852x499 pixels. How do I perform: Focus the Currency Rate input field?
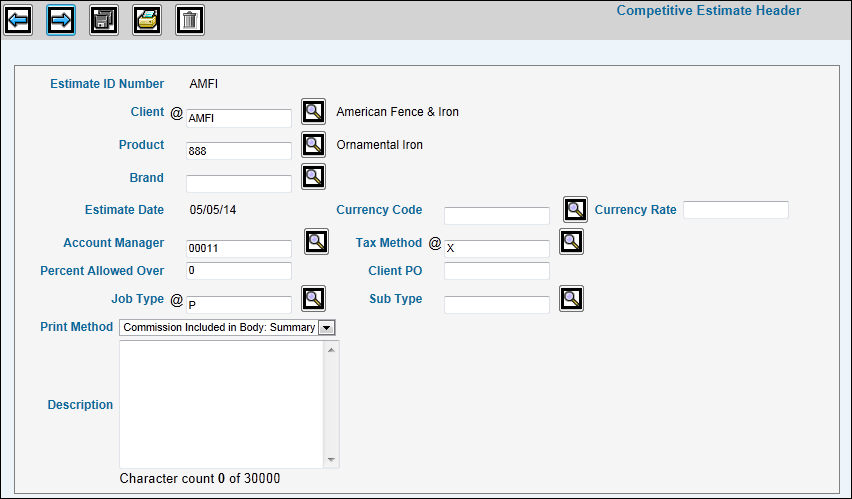pyautogui.click(x=736, y=210)
